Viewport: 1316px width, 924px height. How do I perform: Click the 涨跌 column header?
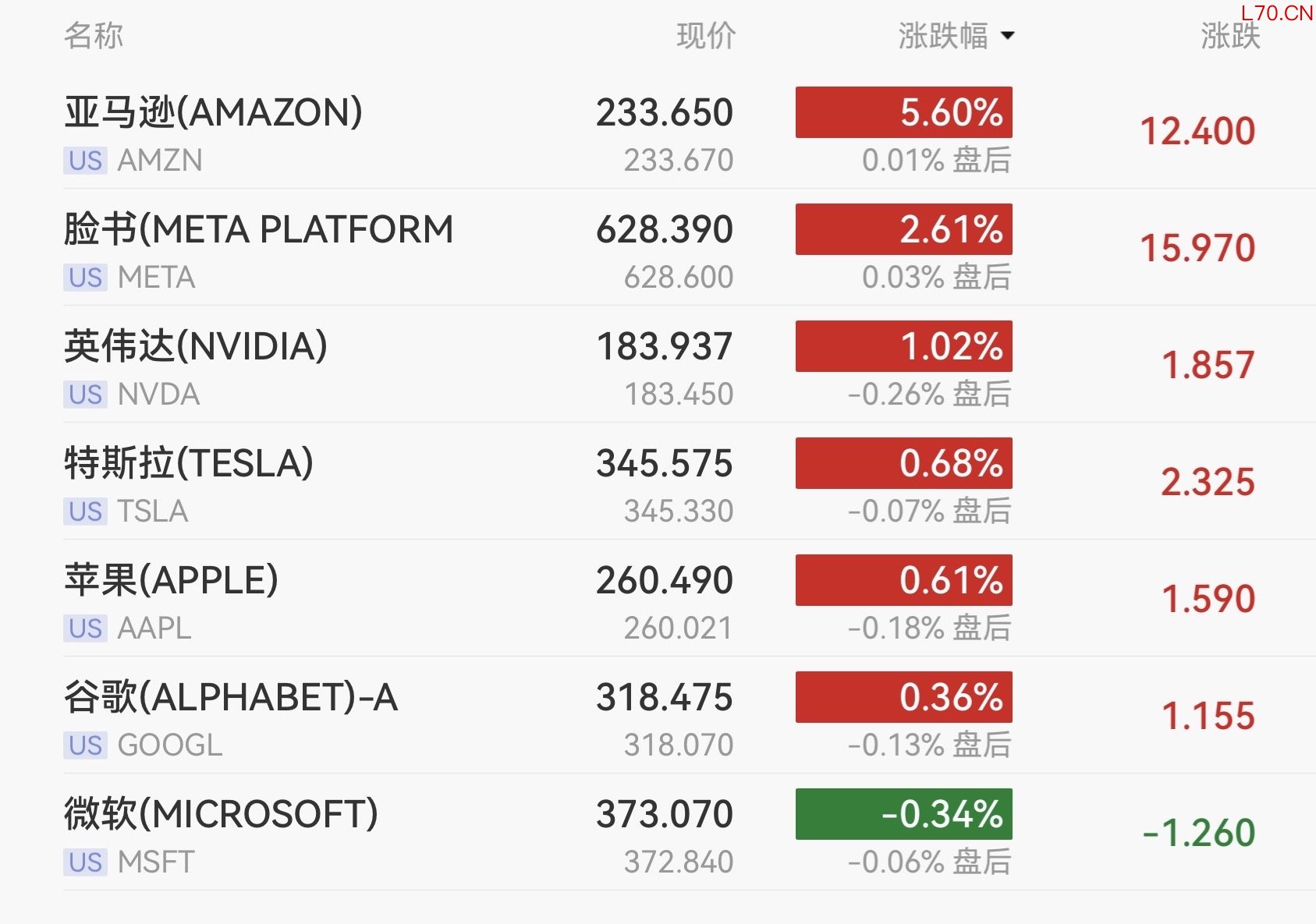coord(1229,36)
